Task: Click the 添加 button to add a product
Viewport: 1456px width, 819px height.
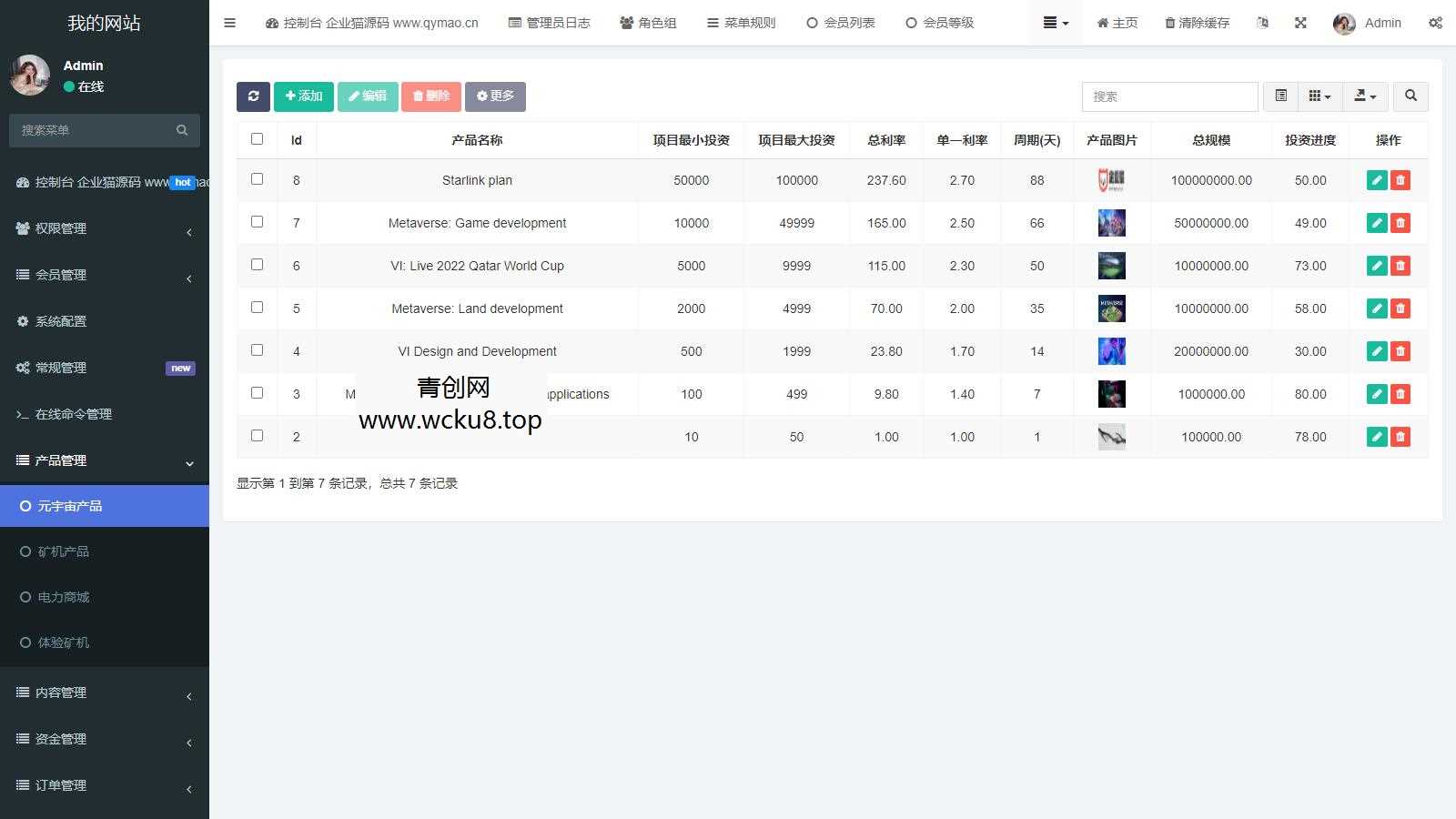Action: click(303, 96)
